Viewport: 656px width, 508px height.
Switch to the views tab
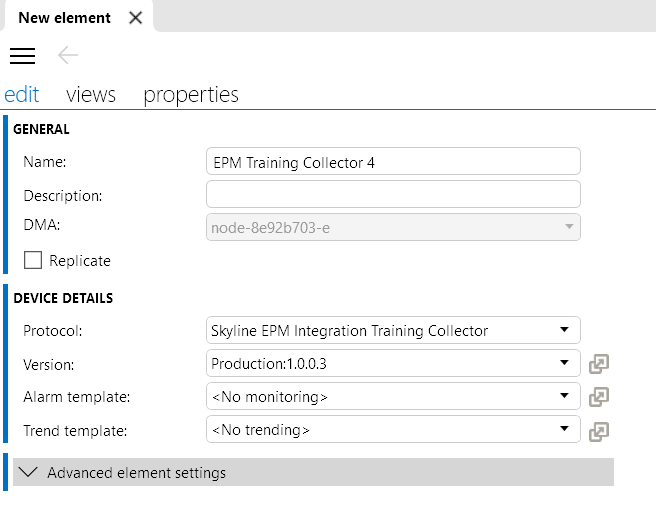coord(91,95)
